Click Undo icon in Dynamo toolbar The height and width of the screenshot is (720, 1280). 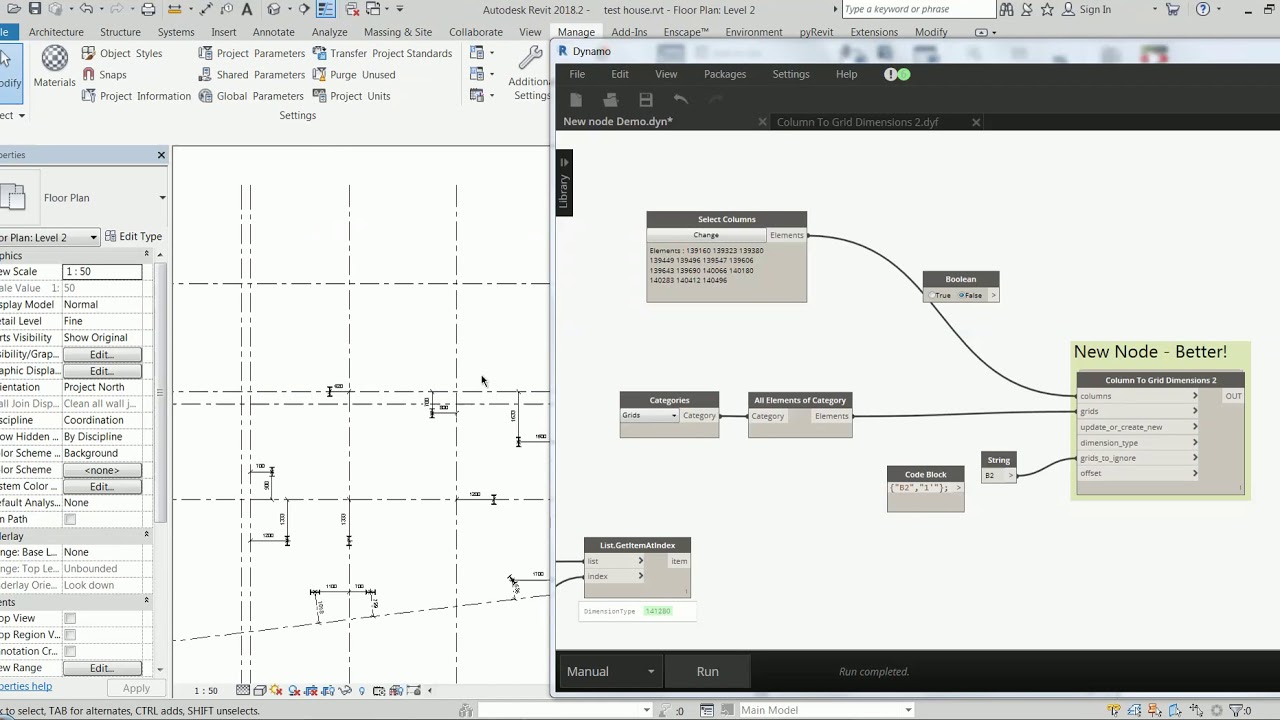click(681, 99)
